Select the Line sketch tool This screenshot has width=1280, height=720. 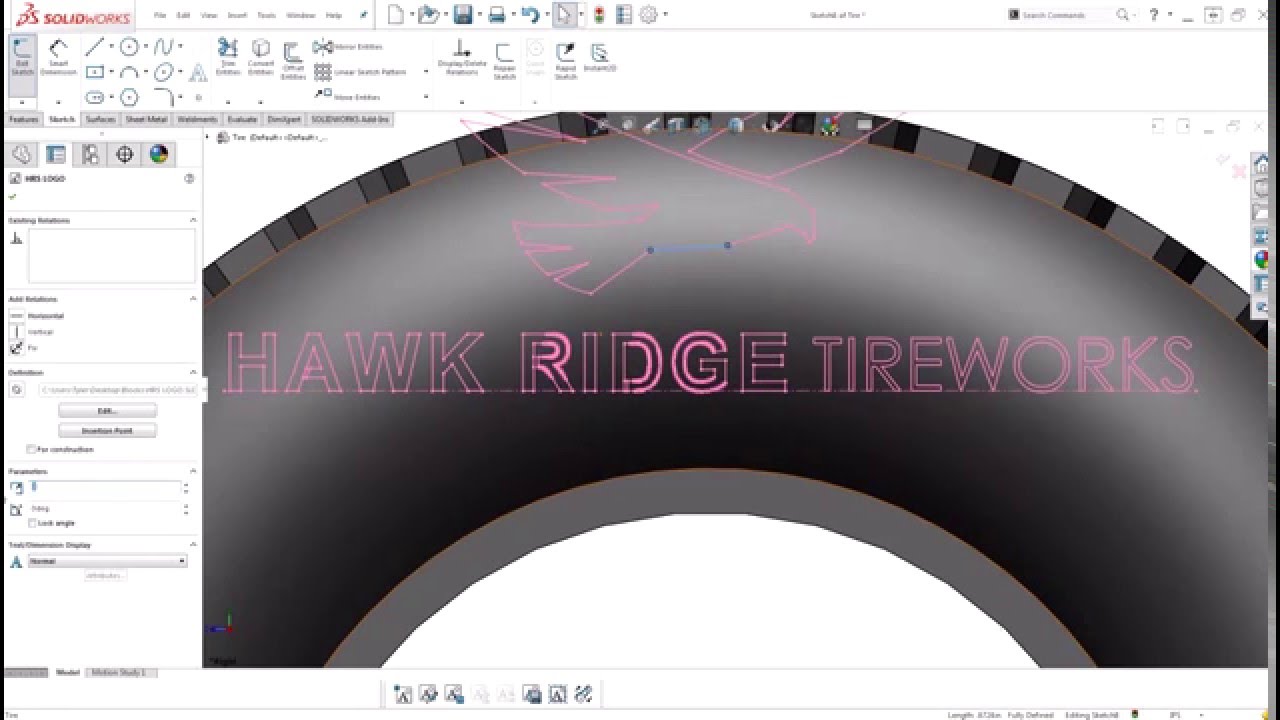[94, 47]
